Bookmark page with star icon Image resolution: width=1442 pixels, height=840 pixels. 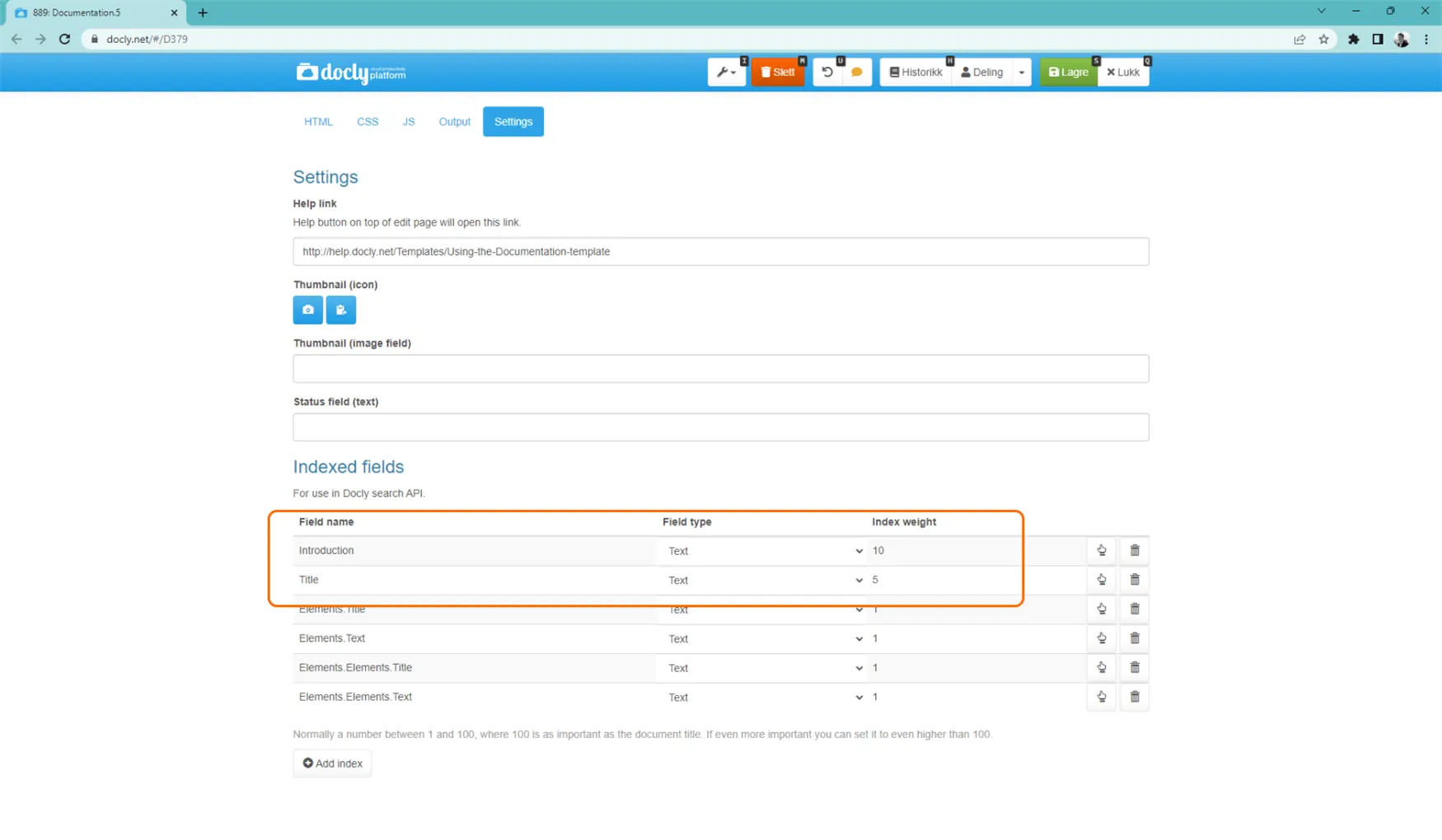pyautogui.click(x=1323, y=39)
